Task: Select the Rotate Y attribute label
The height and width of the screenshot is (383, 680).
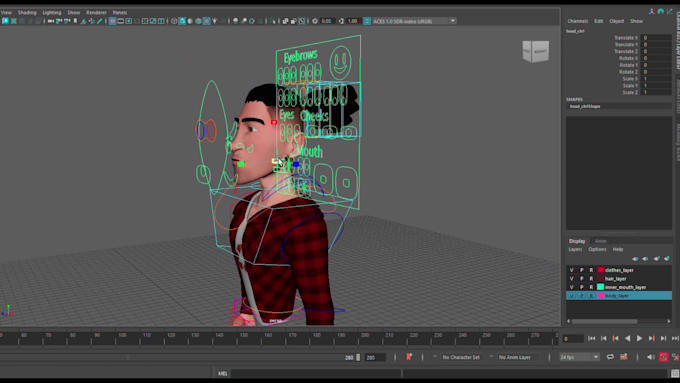Action: [x=628, y=65]
